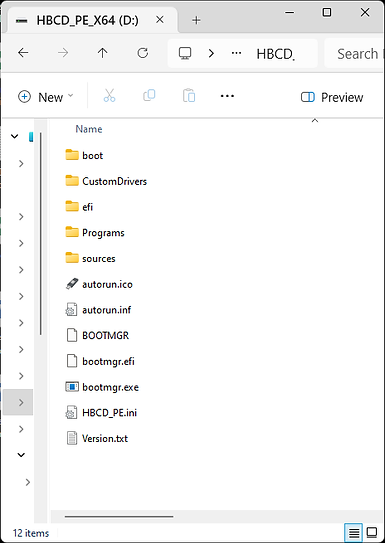
Task: Select the sources folder name
Action: pos(99,258)
